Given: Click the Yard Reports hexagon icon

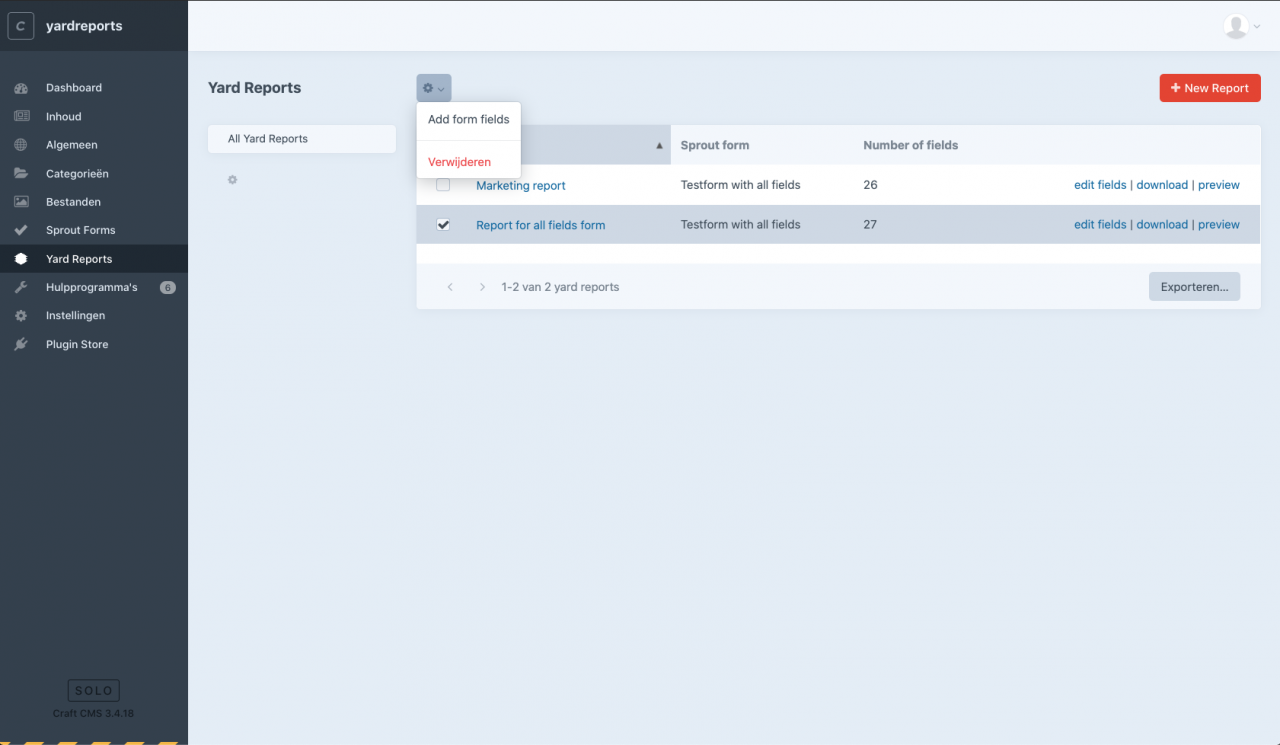Looking at the screenshot, I should 21,259.
